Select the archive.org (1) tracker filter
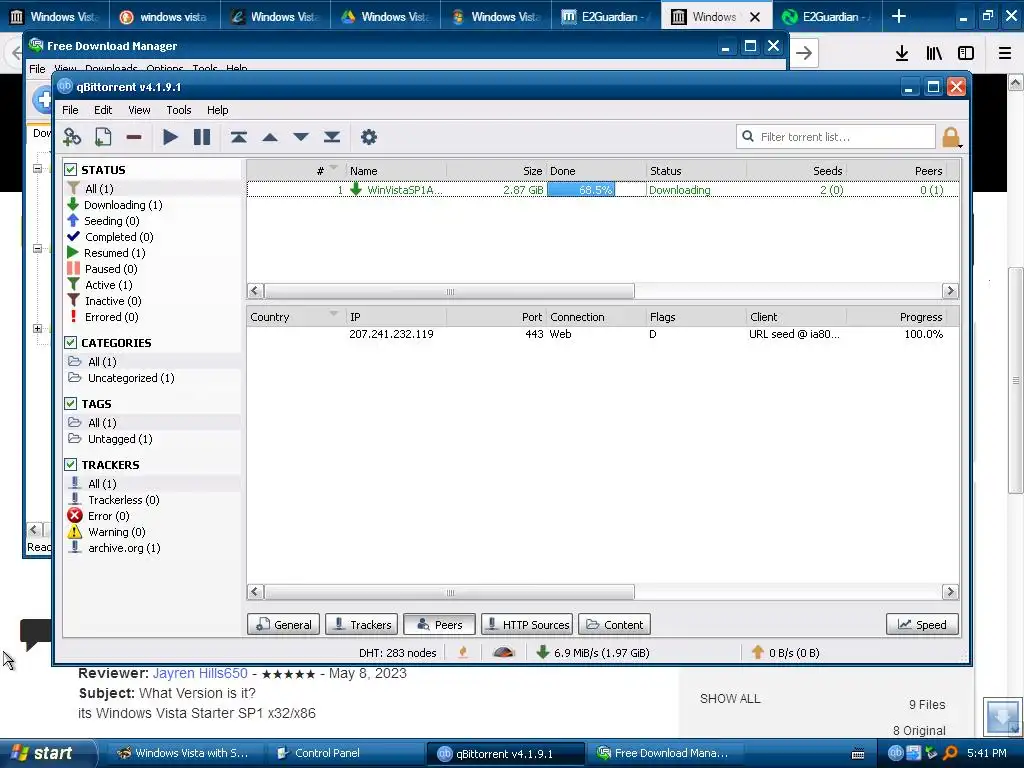The height and width of the screenshot is (768, 1024). (124, 548)
